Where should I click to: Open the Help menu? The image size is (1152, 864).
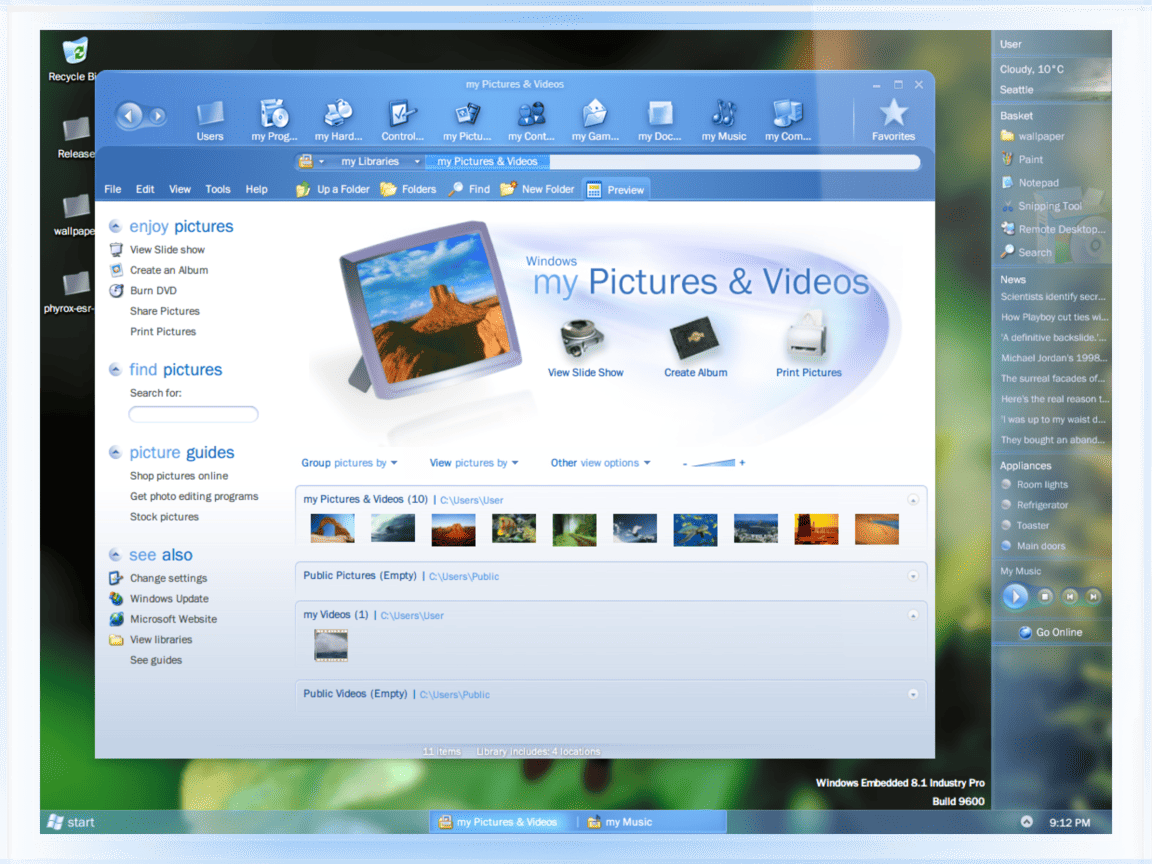coord(256,190)
